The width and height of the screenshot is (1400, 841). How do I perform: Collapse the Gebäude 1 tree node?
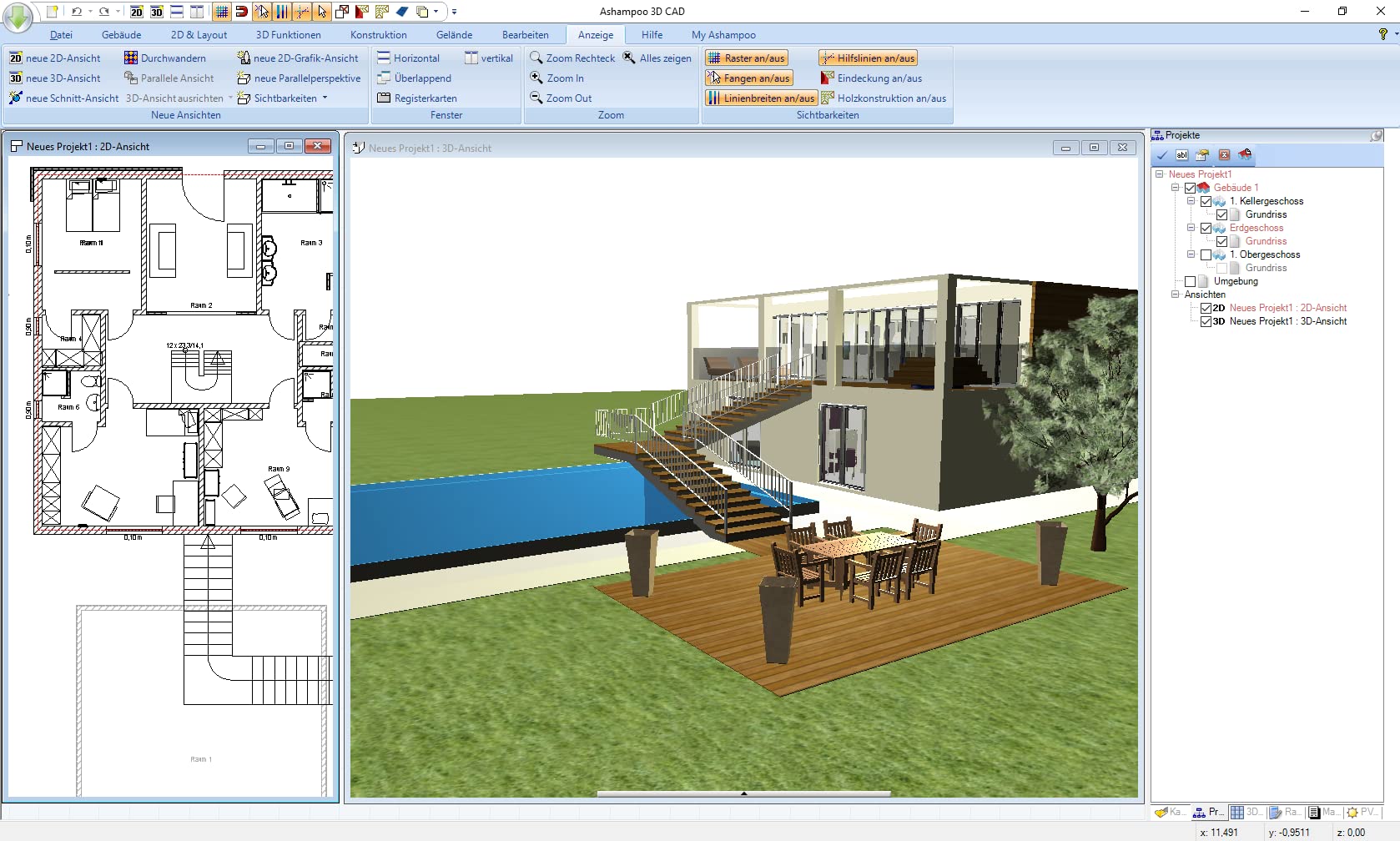pos(1175,188)
